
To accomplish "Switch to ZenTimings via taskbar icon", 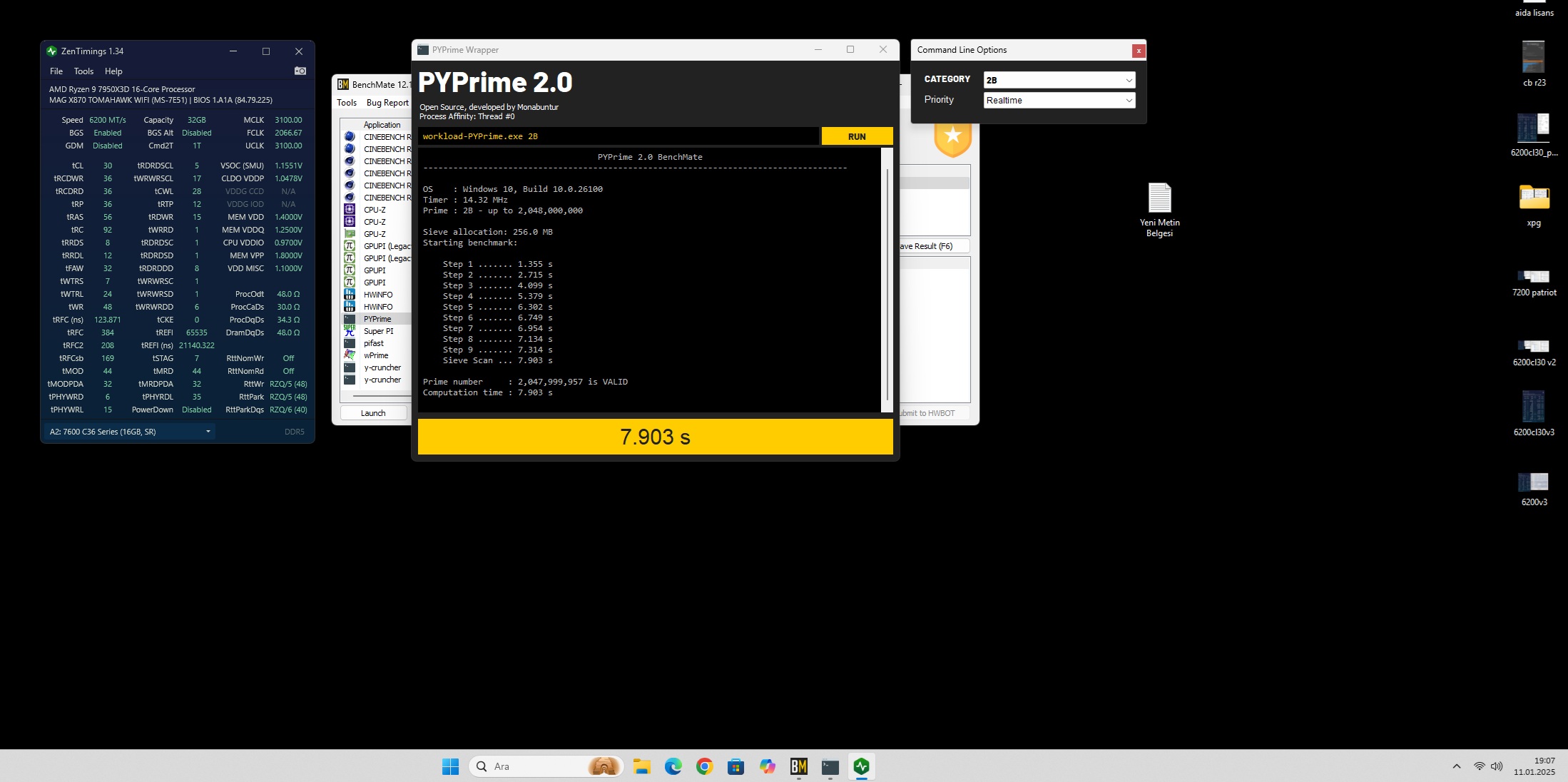I will 862,766.
